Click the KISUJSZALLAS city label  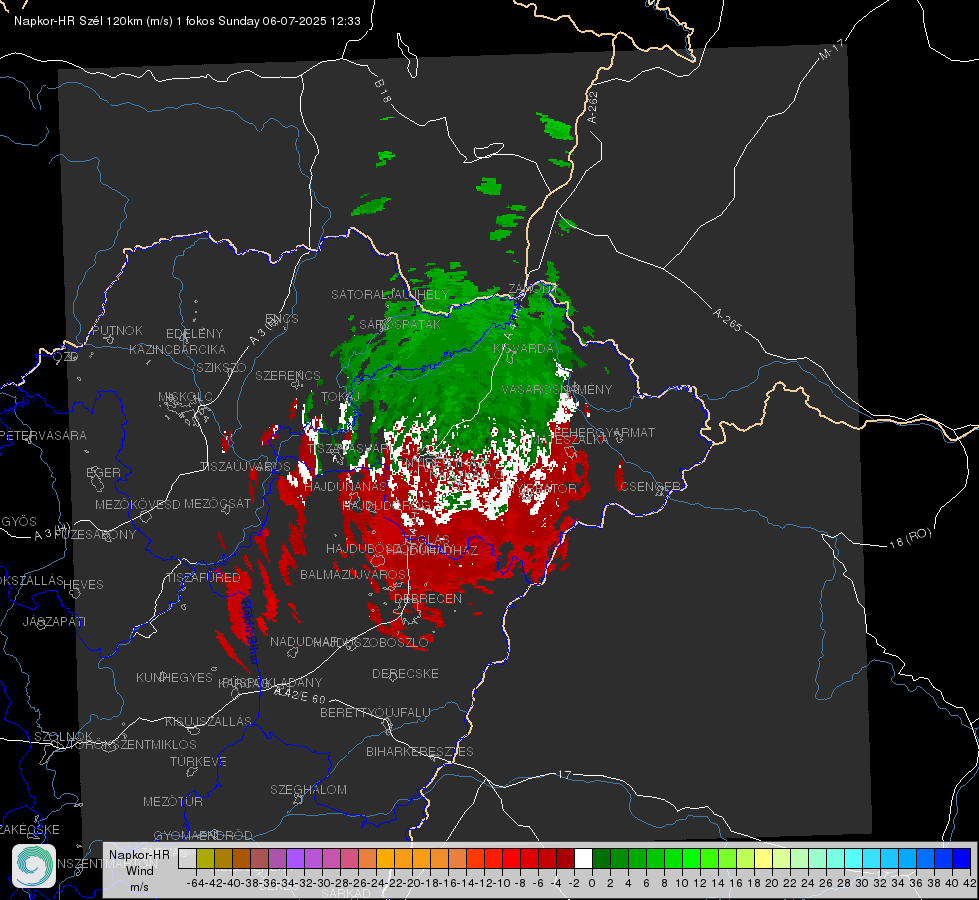click(x=209, y=721)
